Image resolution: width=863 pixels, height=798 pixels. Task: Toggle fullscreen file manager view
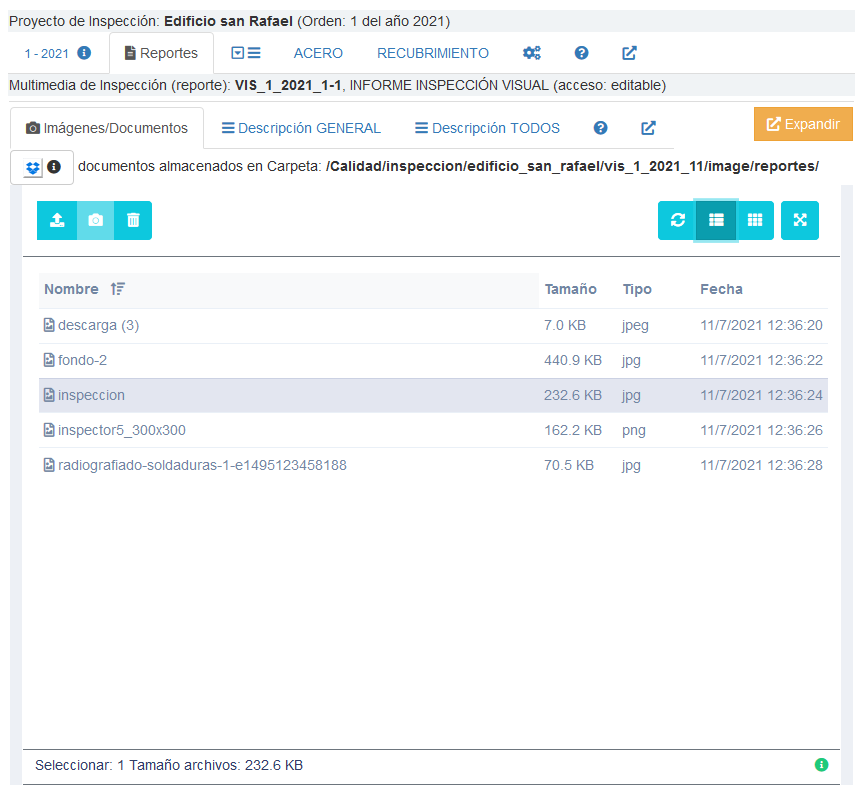tap(800, 221)
